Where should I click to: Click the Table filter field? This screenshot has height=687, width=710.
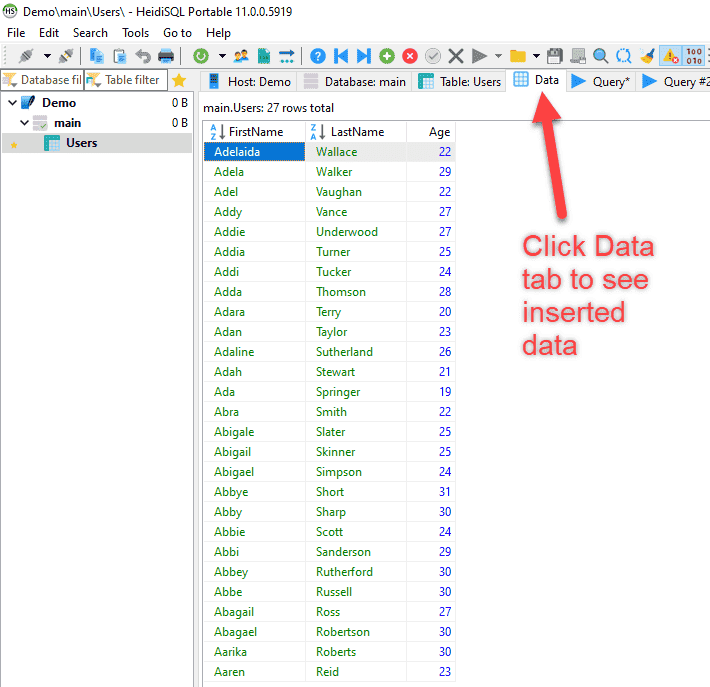click(126, 80)
